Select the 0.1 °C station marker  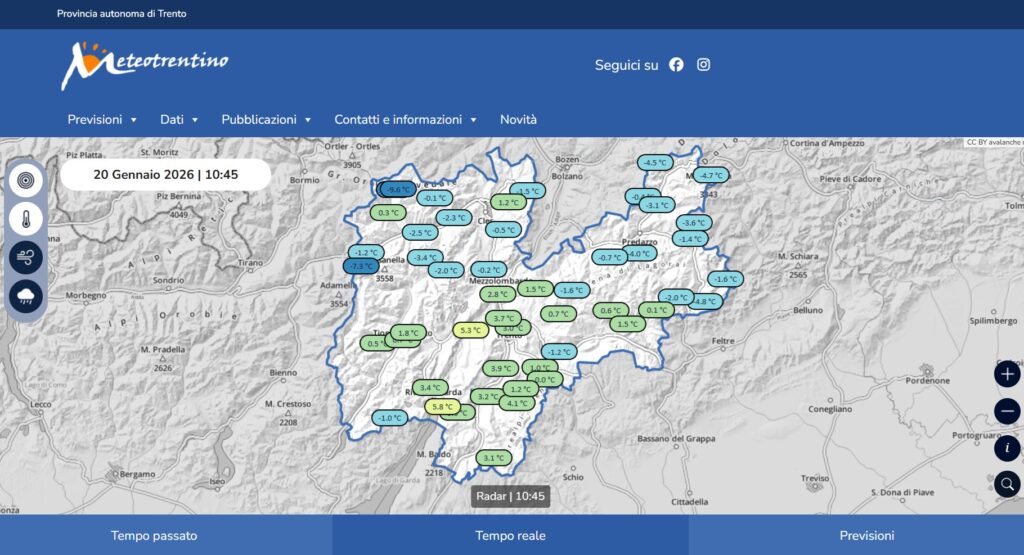click(x=656, y=309)
